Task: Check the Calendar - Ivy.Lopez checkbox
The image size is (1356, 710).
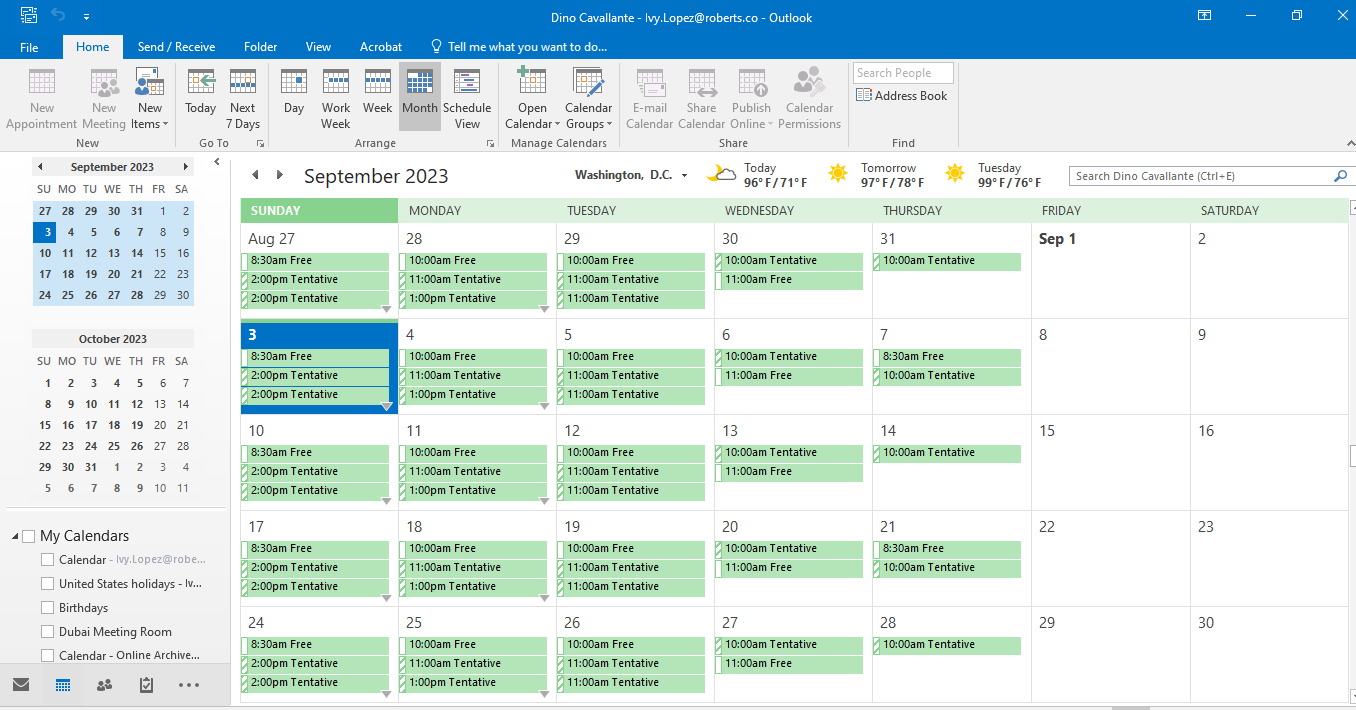Action: point(47,560)
